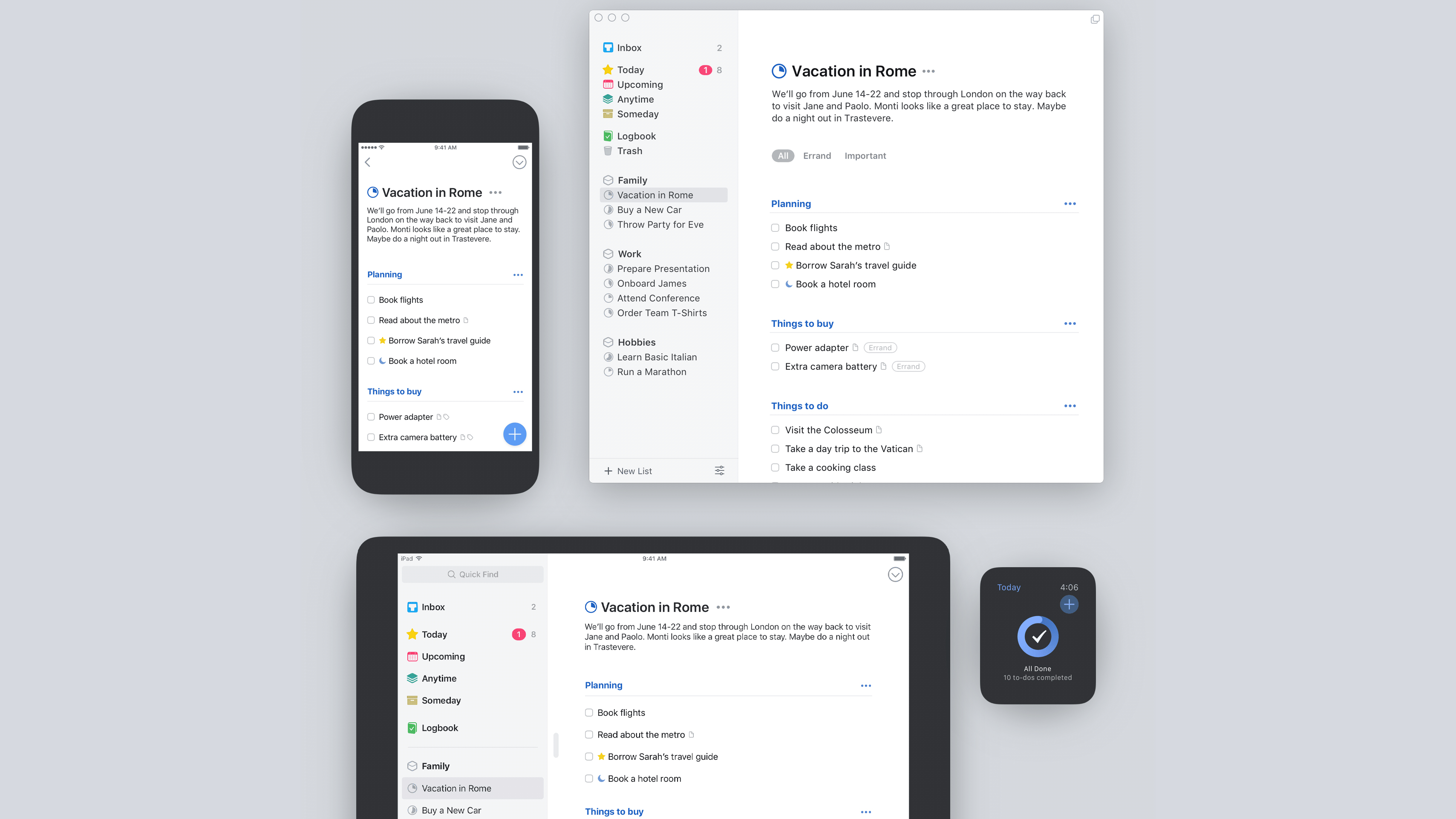Click the Trash icon in sidebar
Viewport: 1456px width, 819px height.
[608, 150]
